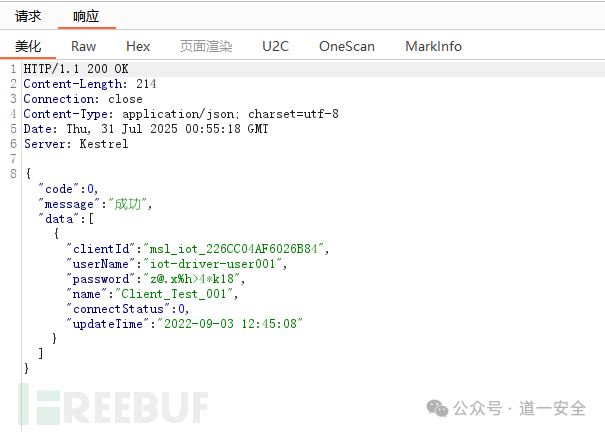This screenshot has width=605, height=432.
Task: Select the 响应 tab
Action: click(x=86, y=16)
